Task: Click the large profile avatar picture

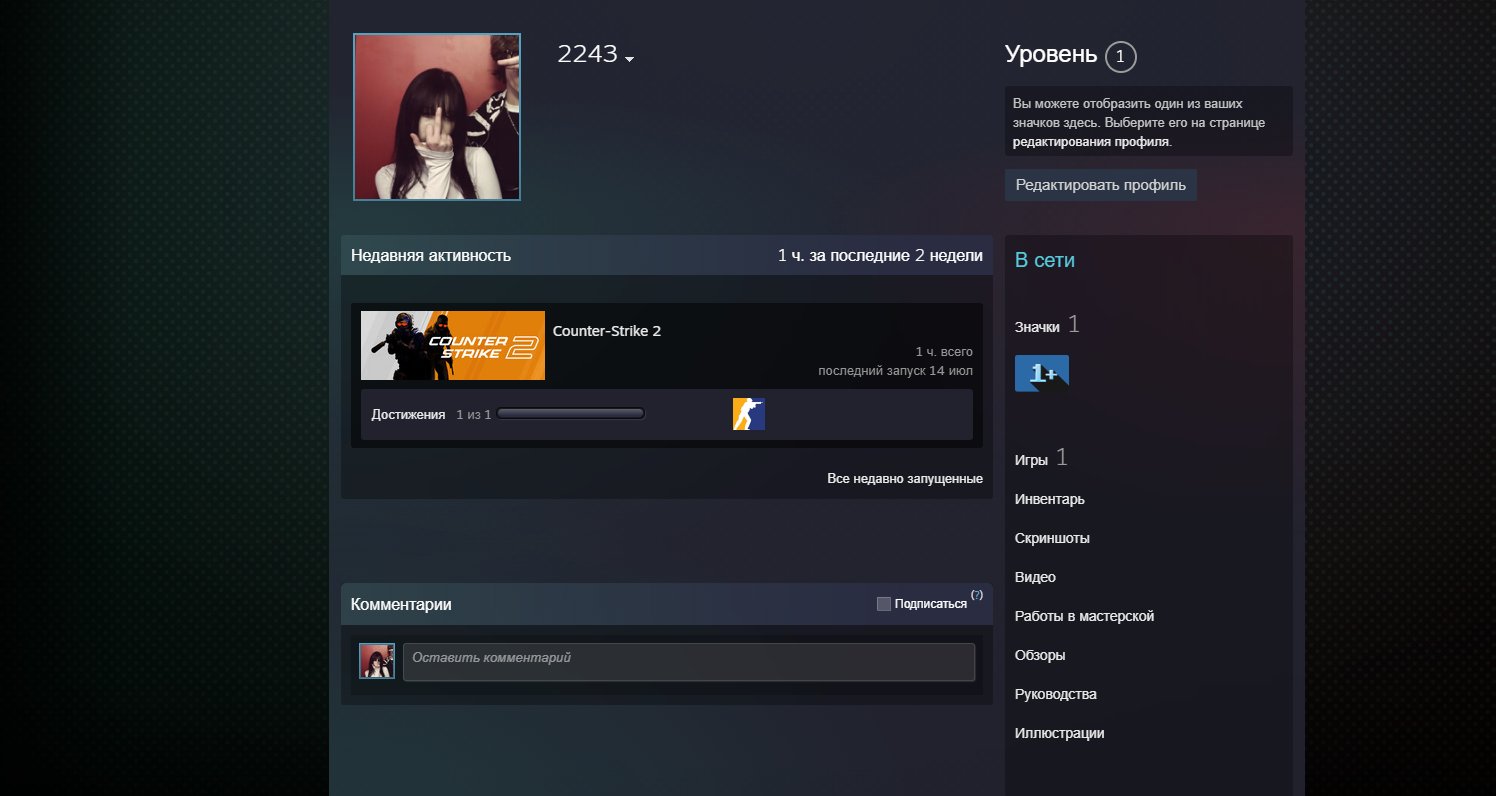Action: 437,117
